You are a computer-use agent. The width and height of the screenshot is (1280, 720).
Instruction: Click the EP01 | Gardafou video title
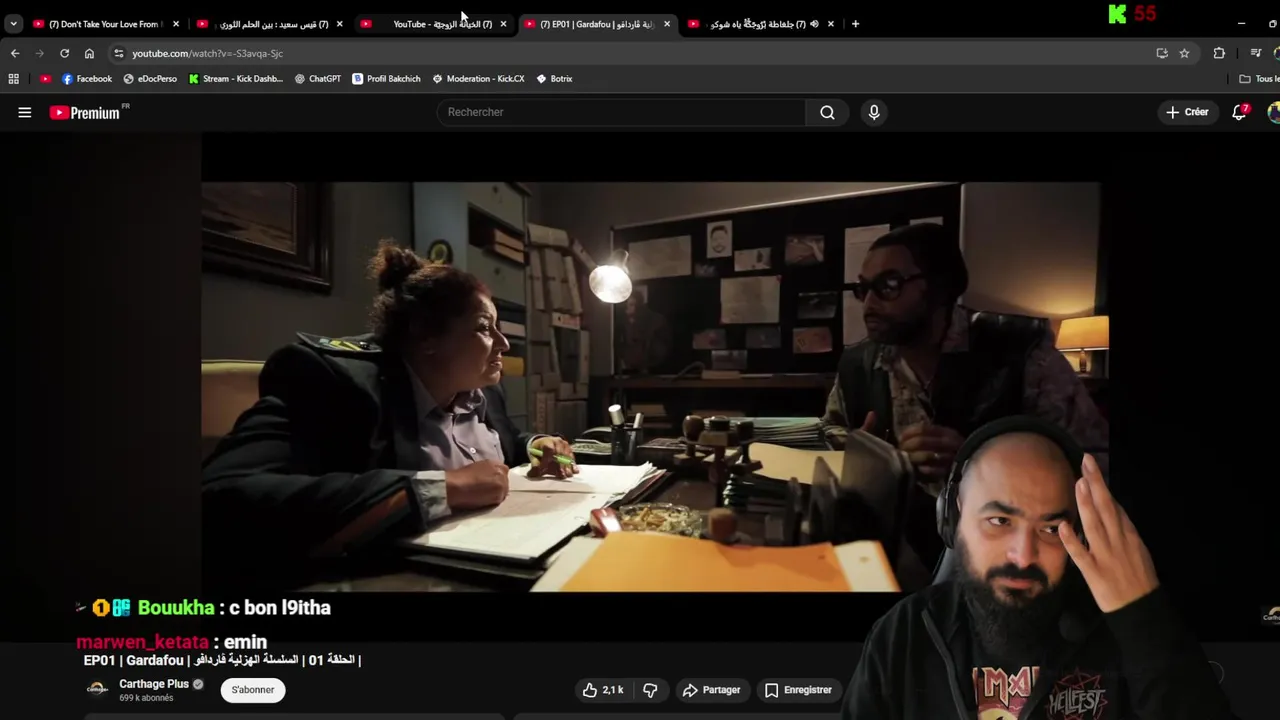[x=222, y=660]
